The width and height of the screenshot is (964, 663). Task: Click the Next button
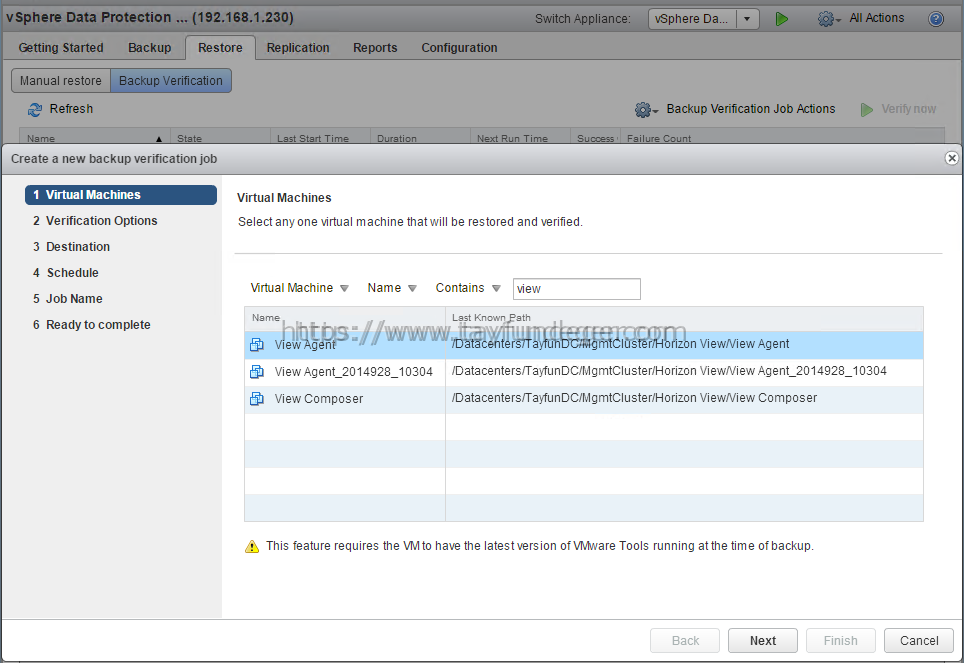pyautogui.click(x=762, y=640)
